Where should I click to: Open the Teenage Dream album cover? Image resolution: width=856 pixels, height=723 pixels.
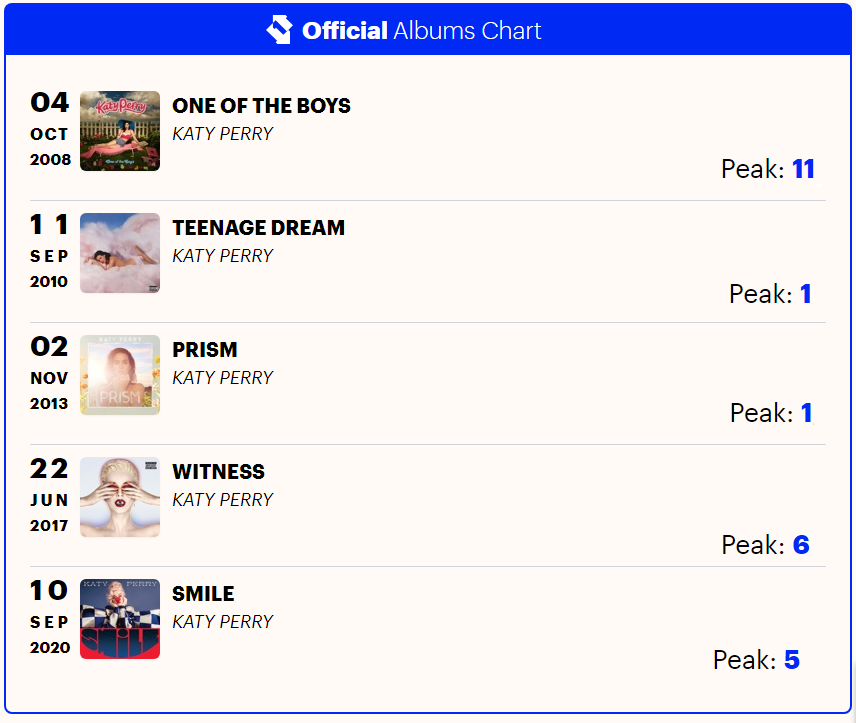120,253
